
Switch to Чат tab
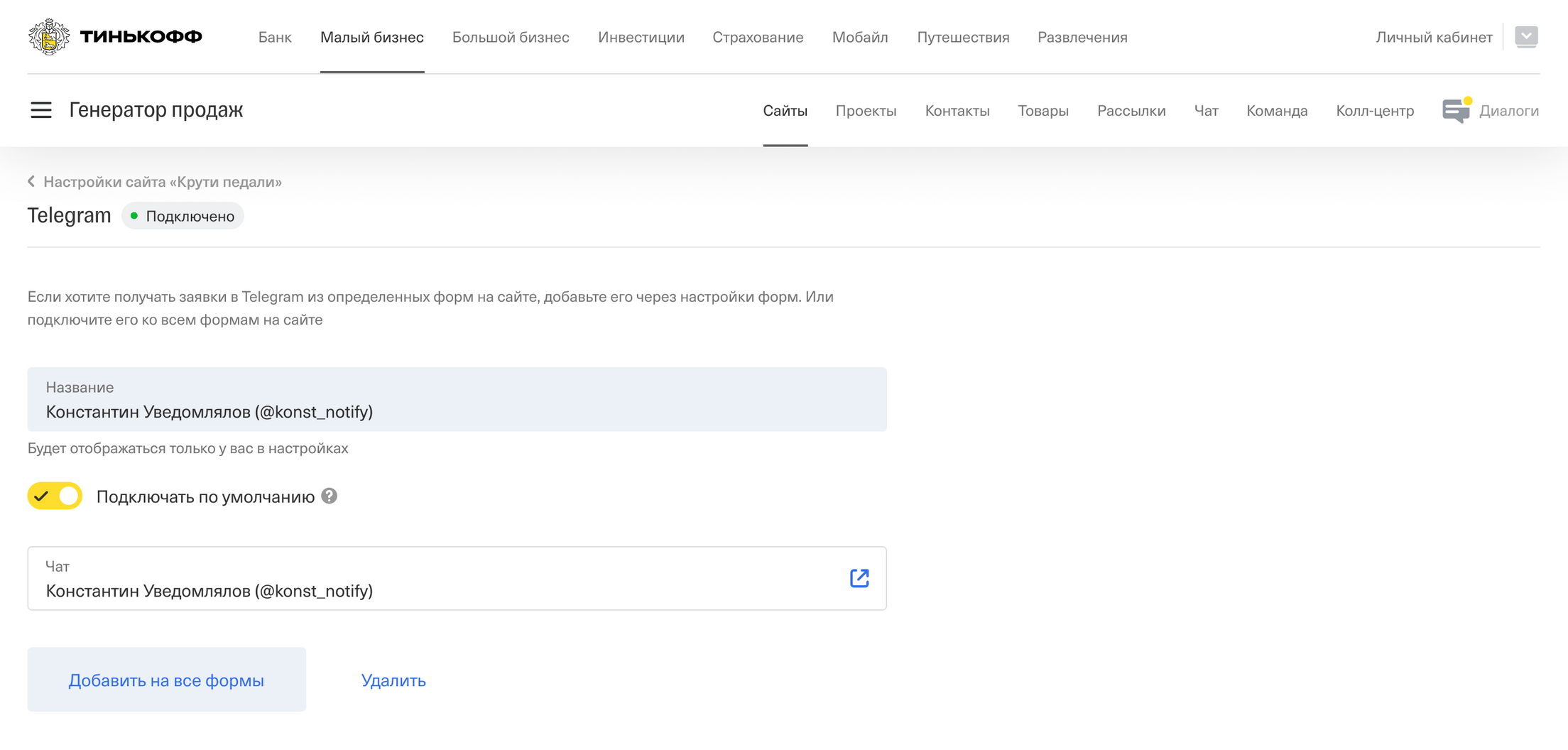[x=1206, y=111]
